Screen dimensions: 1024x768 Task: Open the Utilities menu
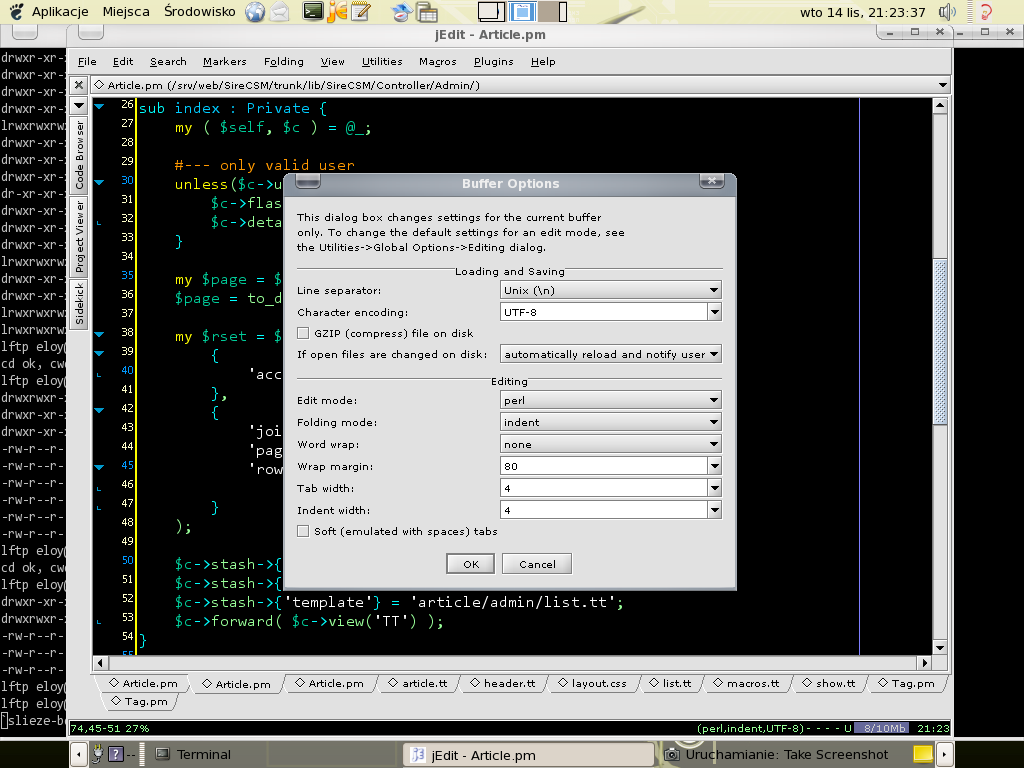point(381,61)
